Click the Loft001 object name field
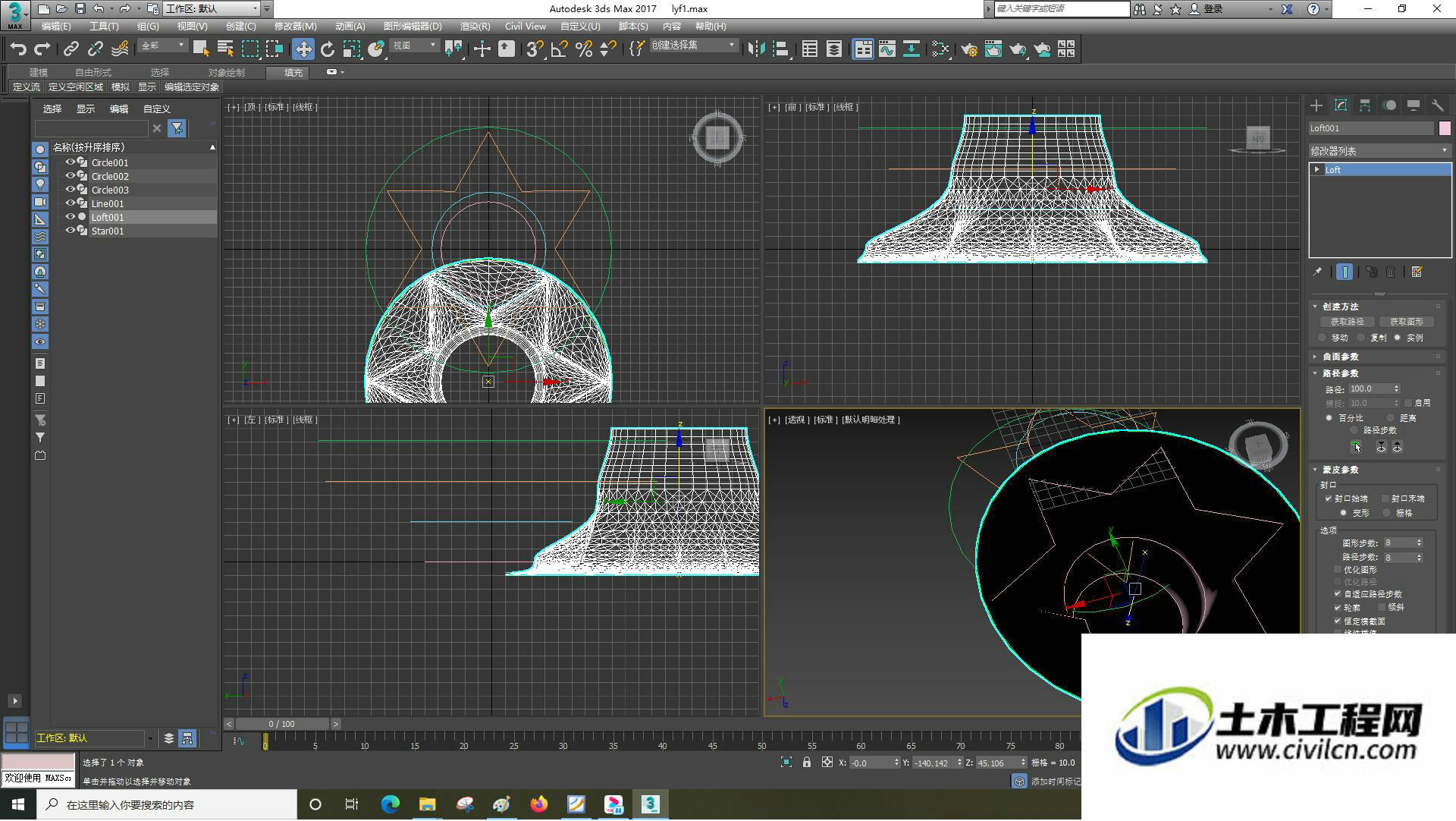The width and height of the screenshot is (1456, 821). [x=1371, y=128]
